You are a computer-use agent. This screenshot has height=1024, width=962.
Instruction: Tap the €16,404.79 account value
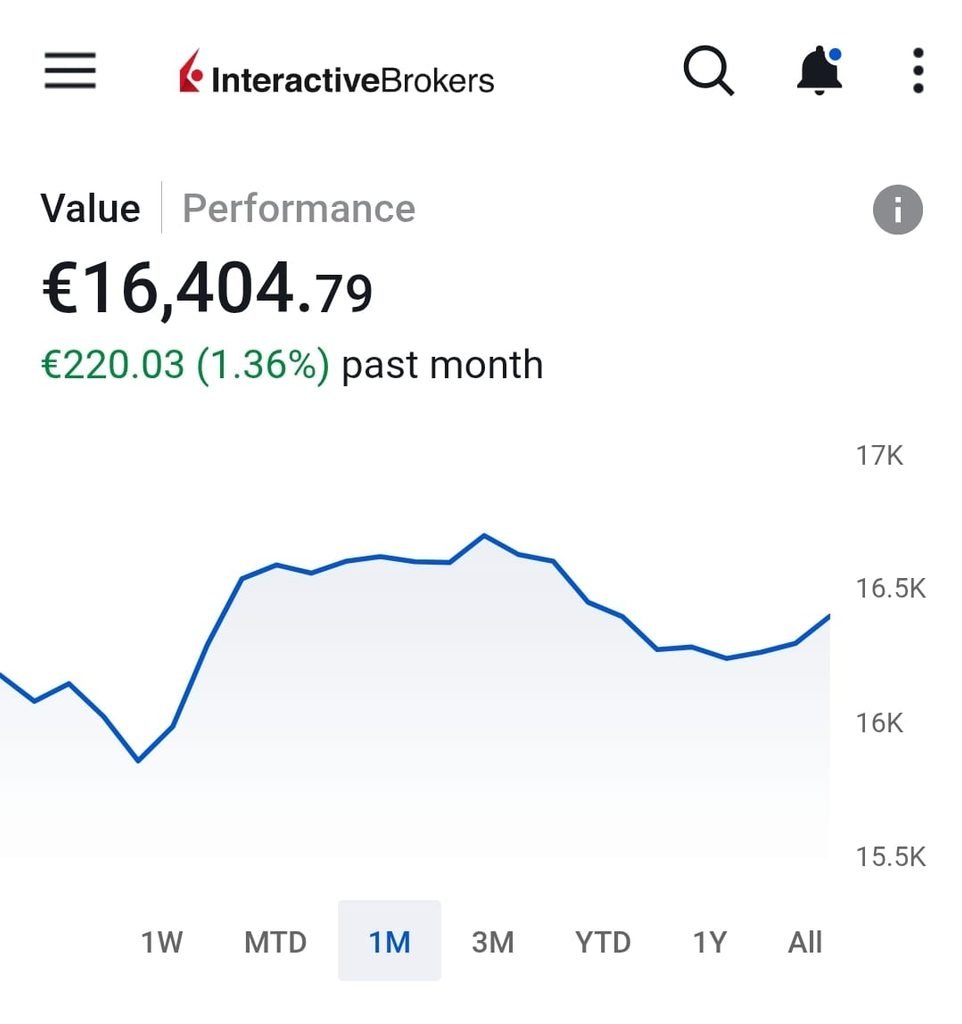[207, 289]
